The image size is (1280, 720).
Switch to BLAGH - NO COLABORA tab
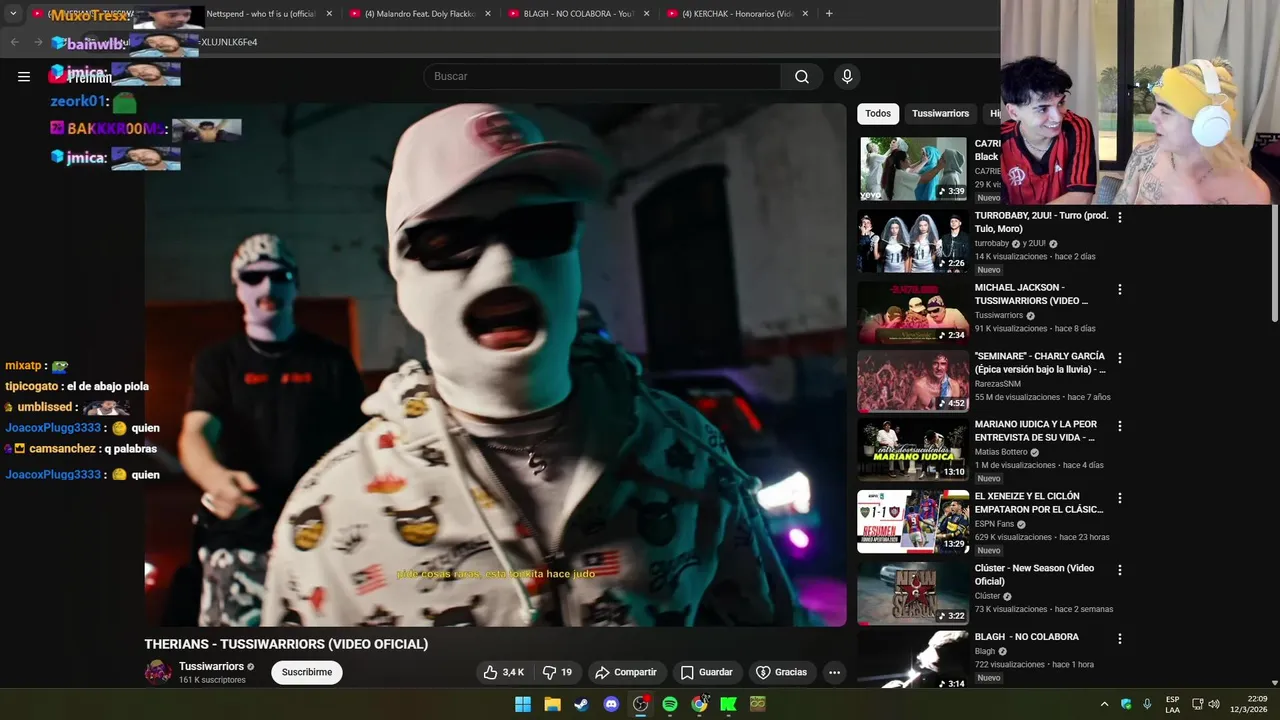pos(579,14)
